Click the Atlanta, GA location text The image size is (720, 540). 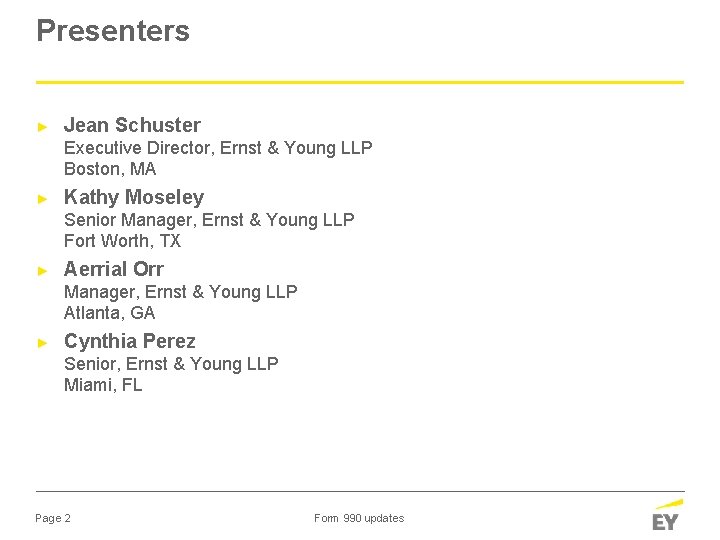[110, 313]
